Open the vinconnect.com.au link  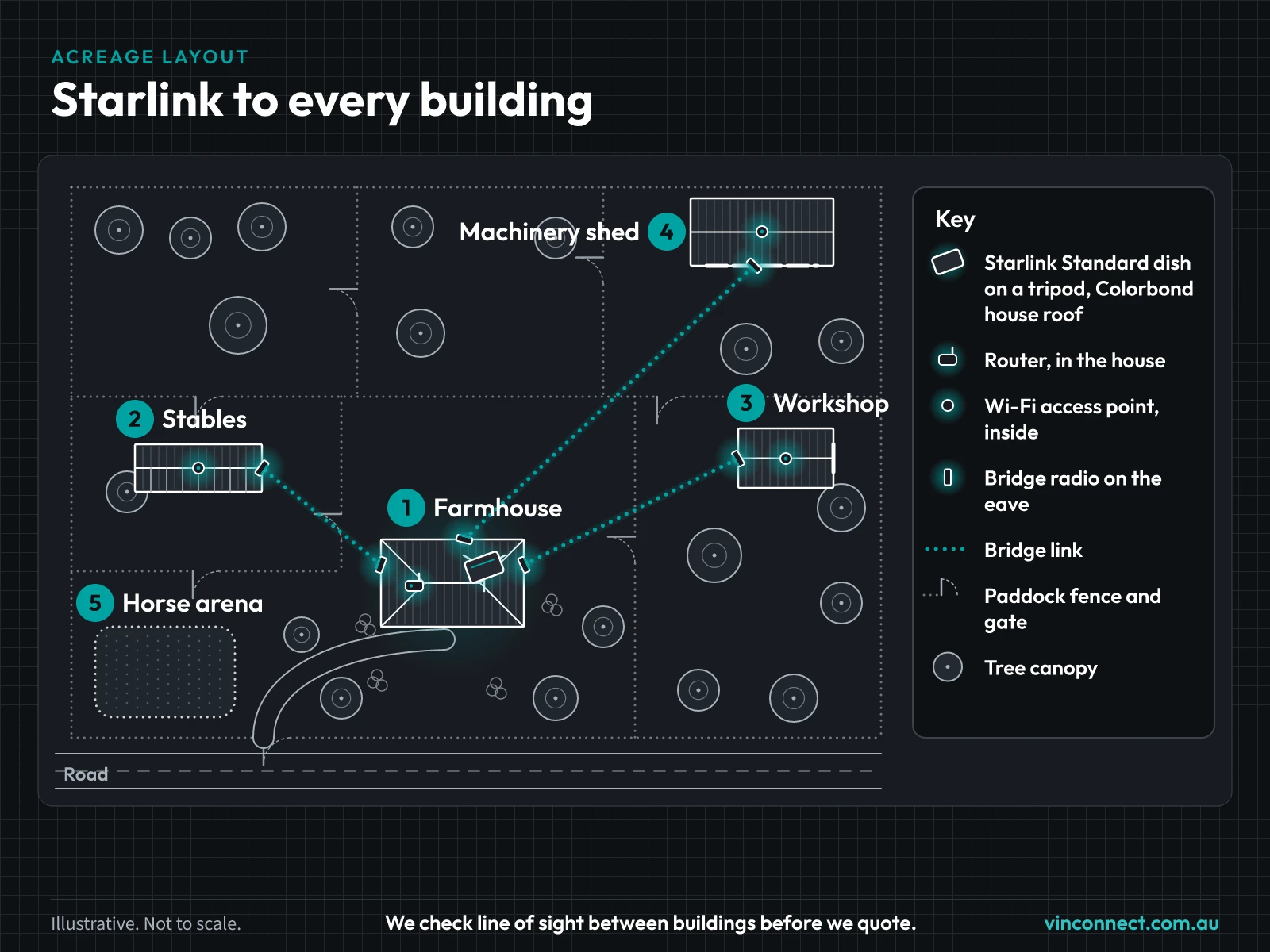(x=1131, y=923)
